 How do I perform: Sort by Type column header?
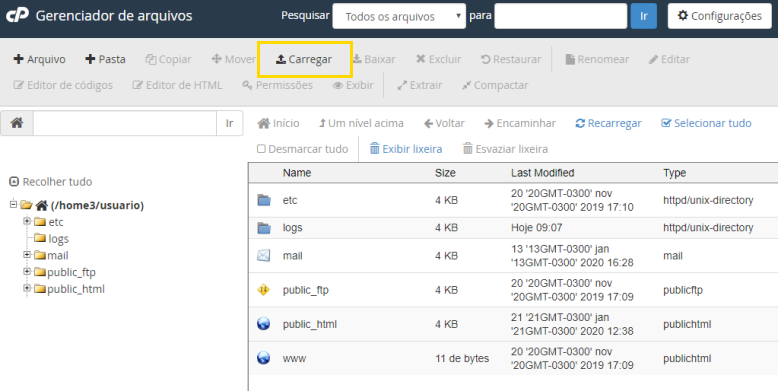674,173
